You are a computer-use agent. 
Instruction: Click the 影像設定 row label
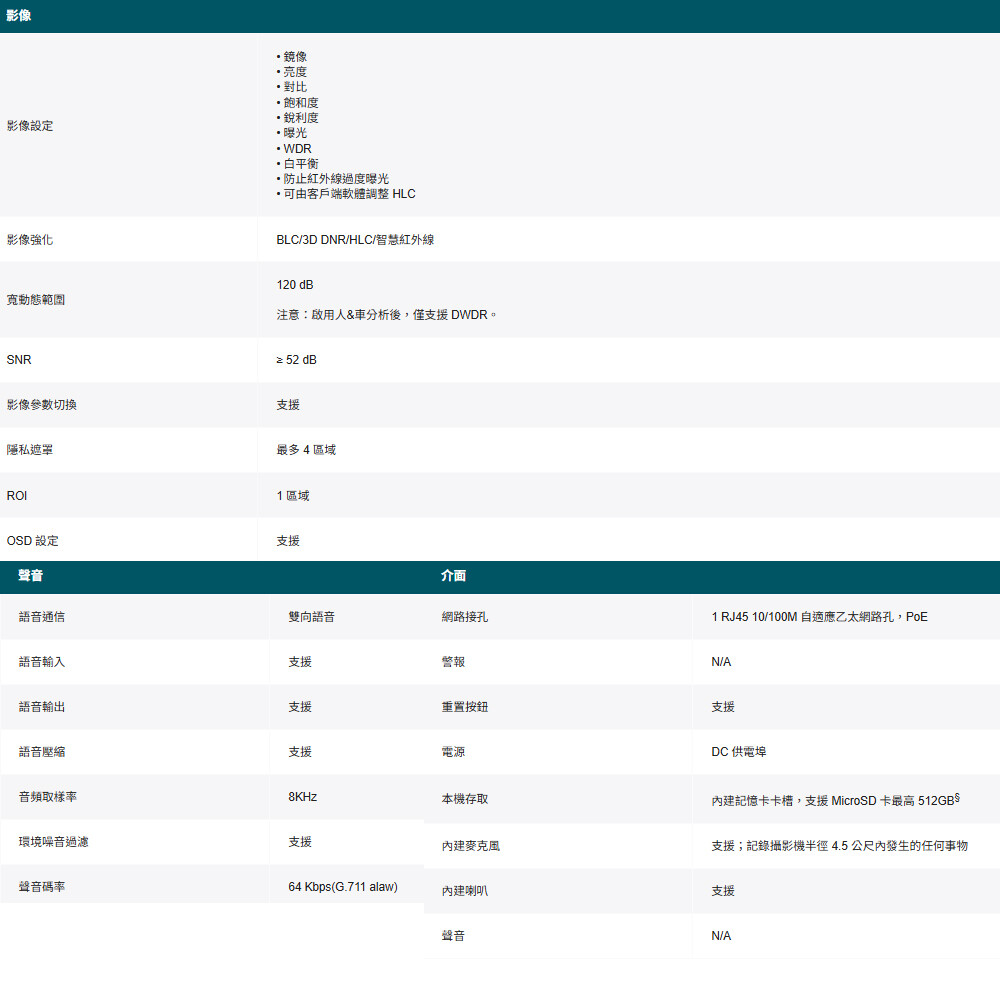pos(30,126)
